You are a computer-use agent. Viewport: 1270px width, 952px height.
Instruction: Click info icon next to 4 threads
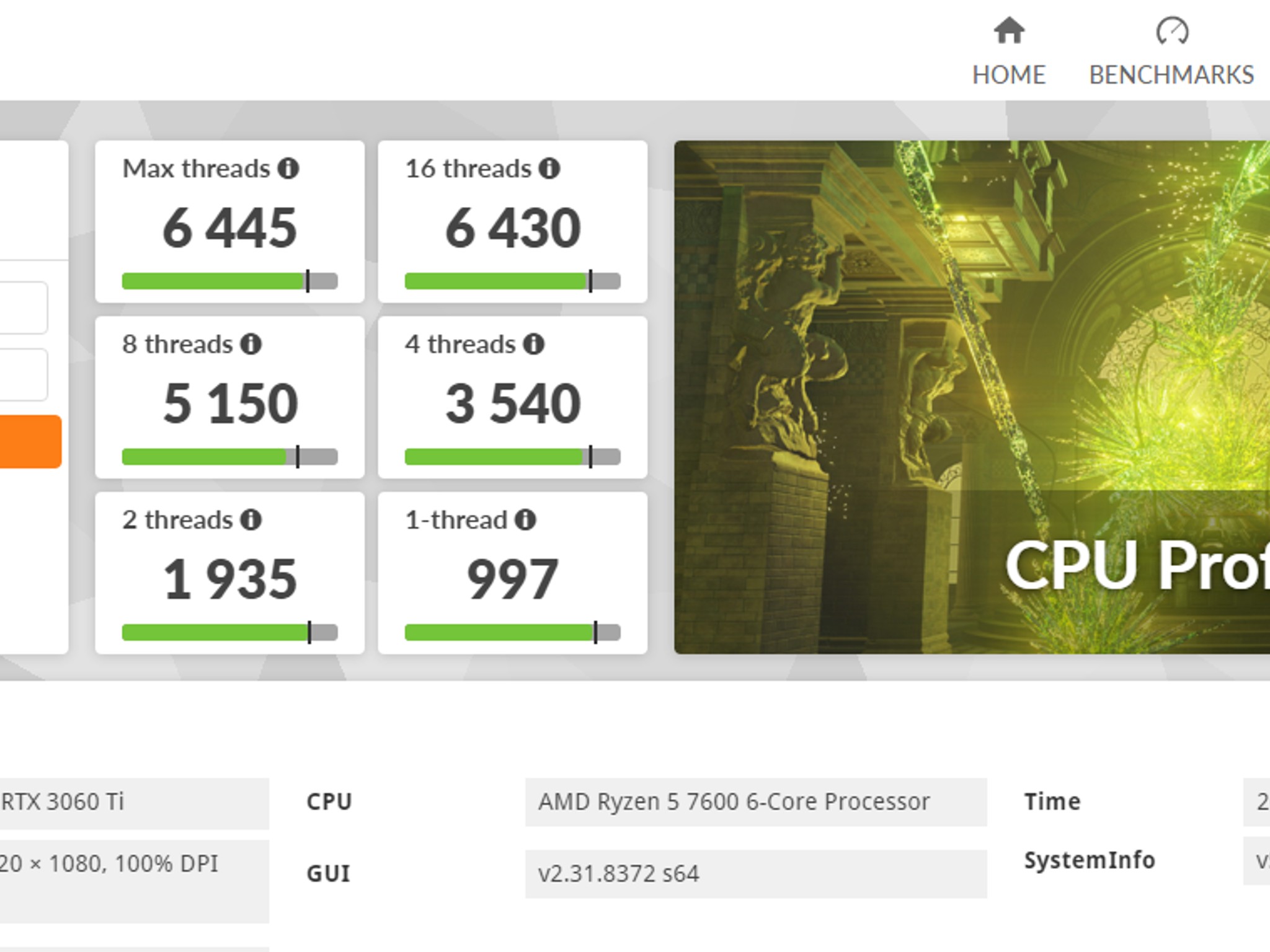click(x=533, y=344)
